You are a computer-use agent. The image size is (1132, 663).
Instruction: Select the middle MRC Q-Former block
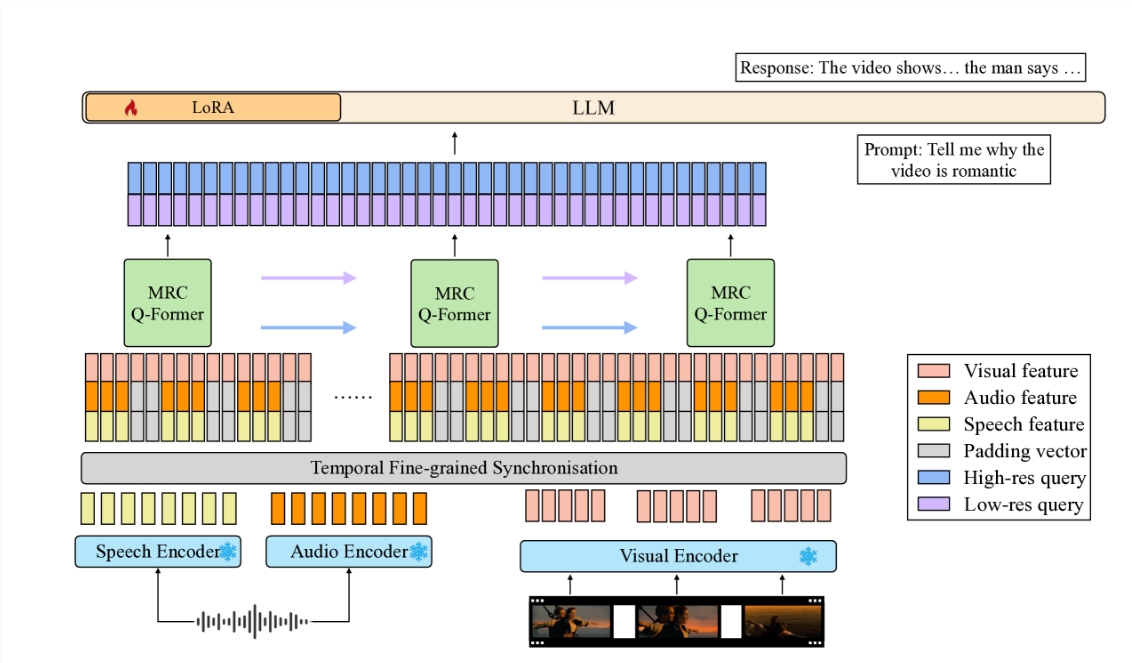[455, 303]
